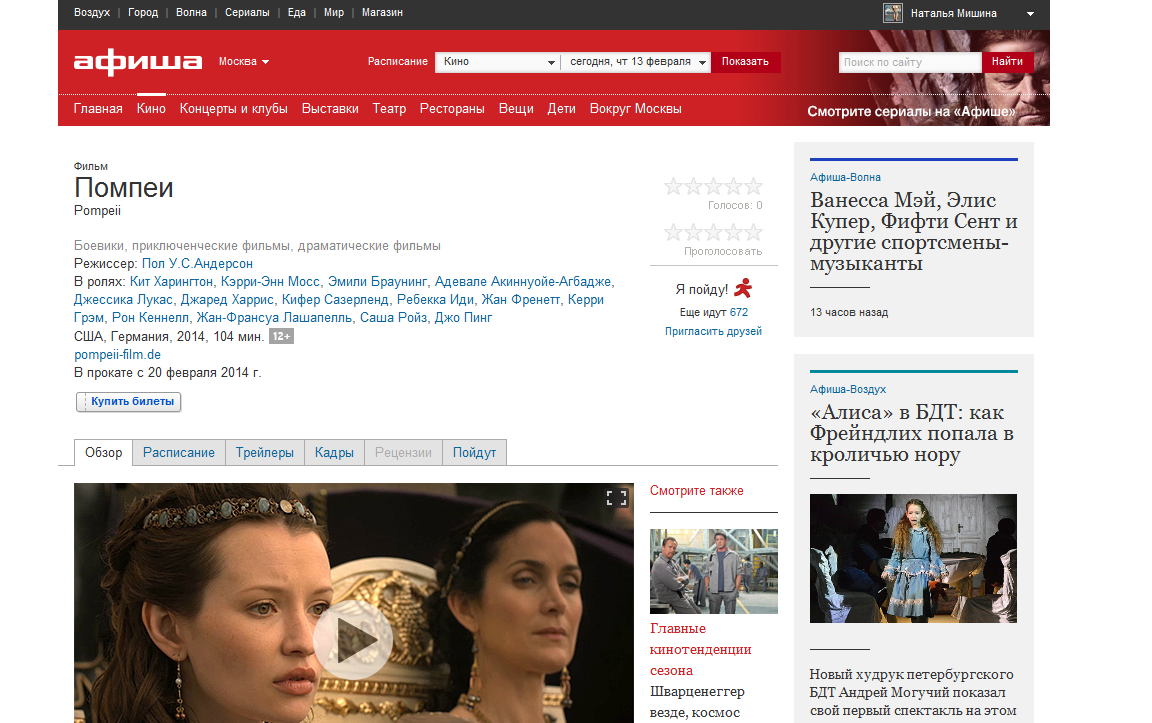Click Смотрите сериалы на «Афише» banner
This screenshot has width=1152, height=723.
pos(911,112)
